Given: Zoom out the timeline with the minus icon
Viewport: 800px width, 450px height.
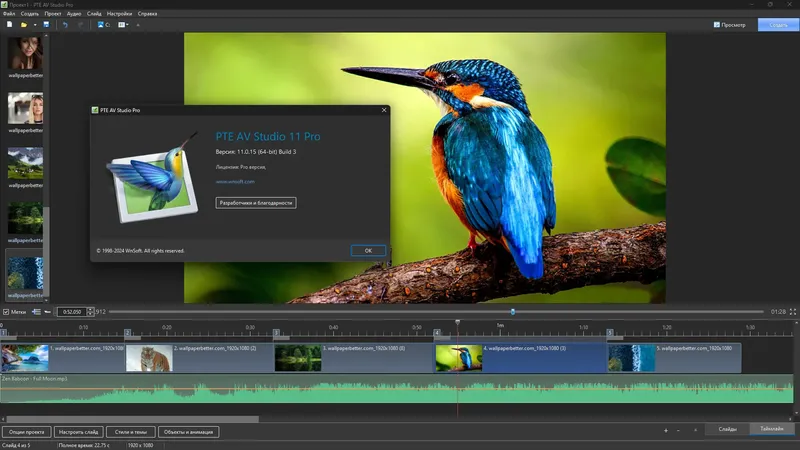Looking at the screenshot, I should coord(678,431).
